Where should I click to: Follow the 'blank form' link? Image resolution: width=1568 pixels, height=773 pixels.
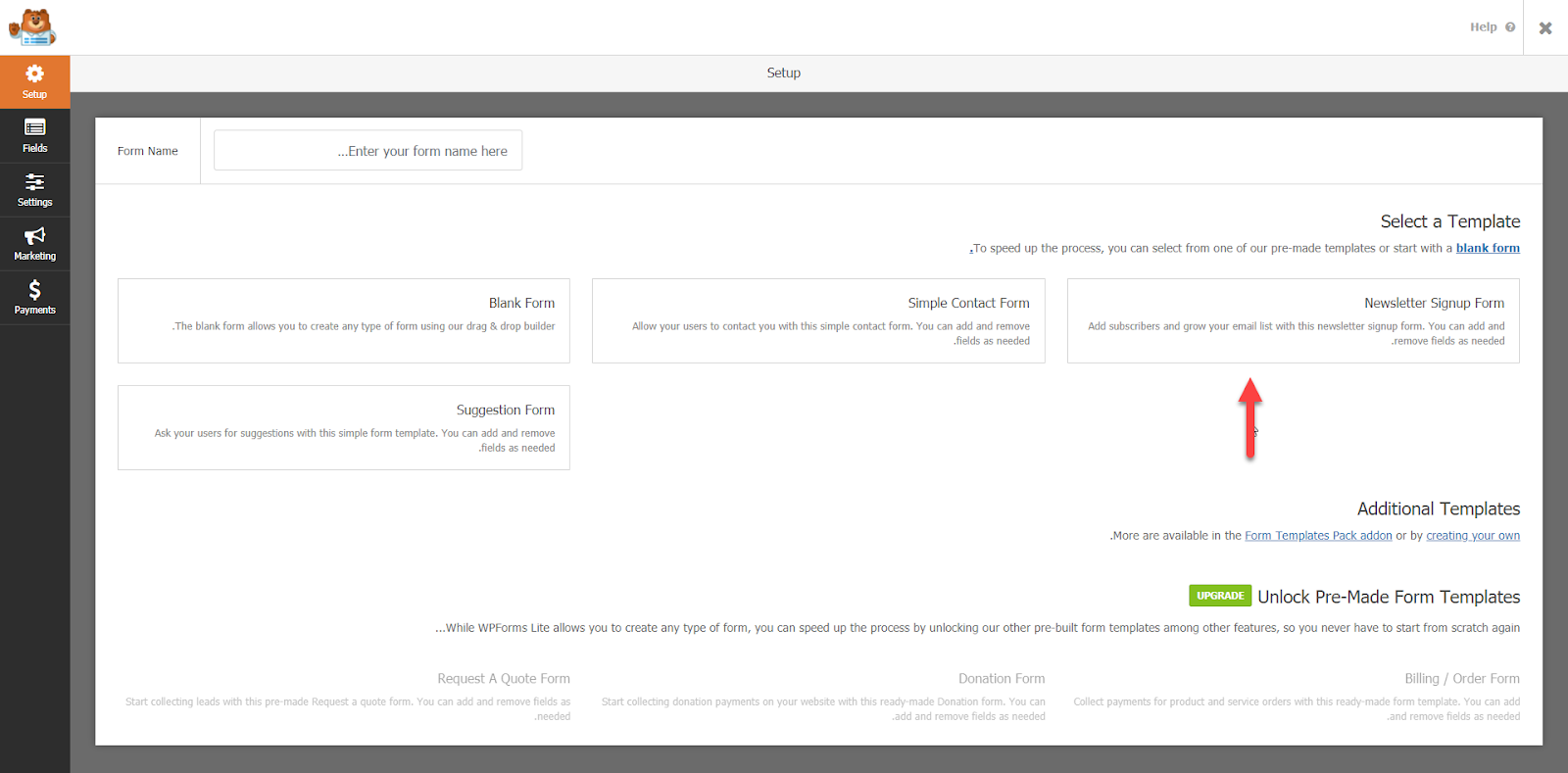(1488, 248)
